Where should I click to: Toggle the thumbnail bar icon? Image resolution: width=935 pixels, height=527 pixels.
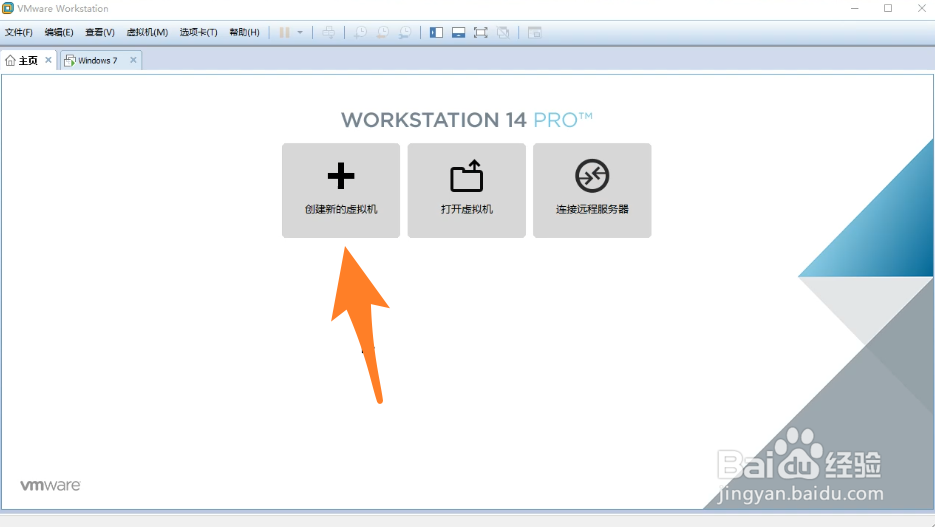[x=459, y=32]
